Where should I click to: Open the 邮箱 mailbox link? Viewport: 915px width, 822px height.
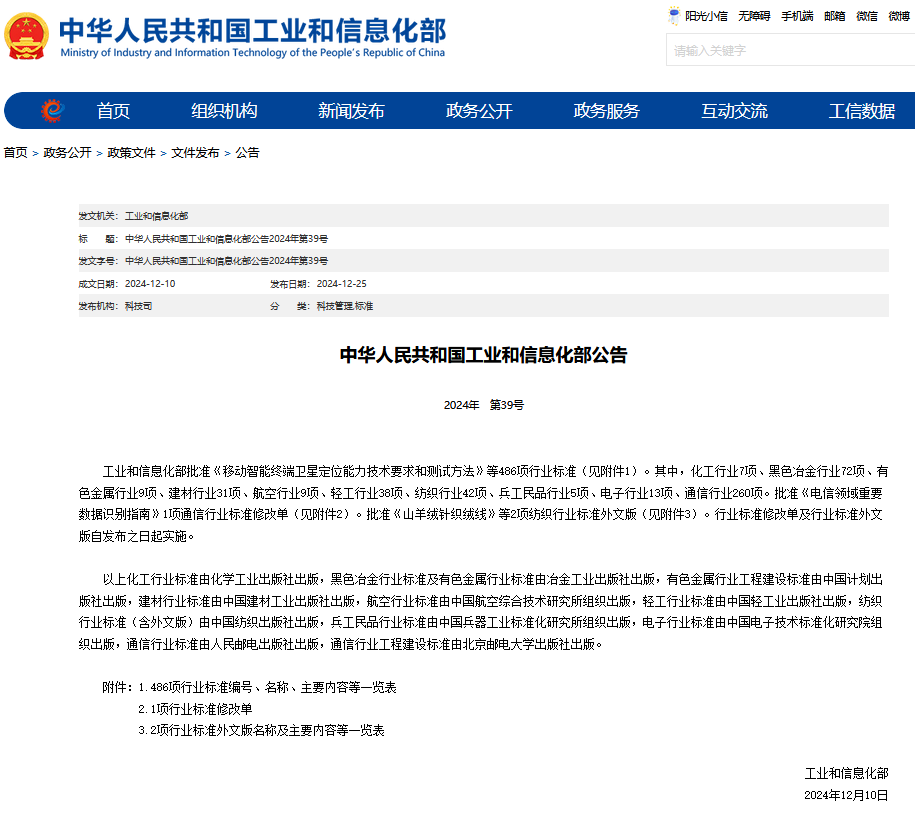834,16
